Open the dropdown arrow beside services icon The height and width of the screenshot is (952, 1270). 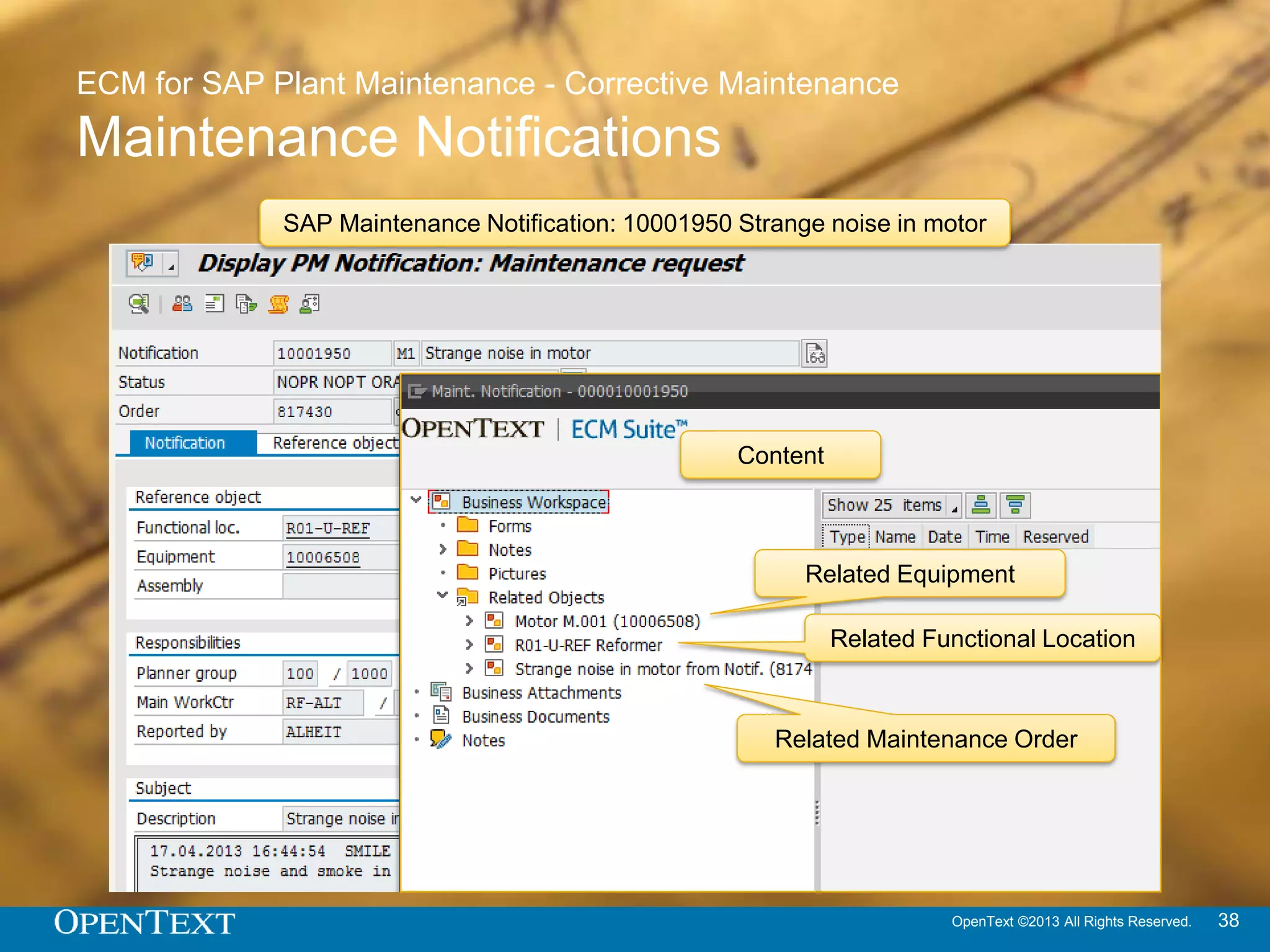tap(171, 264)
